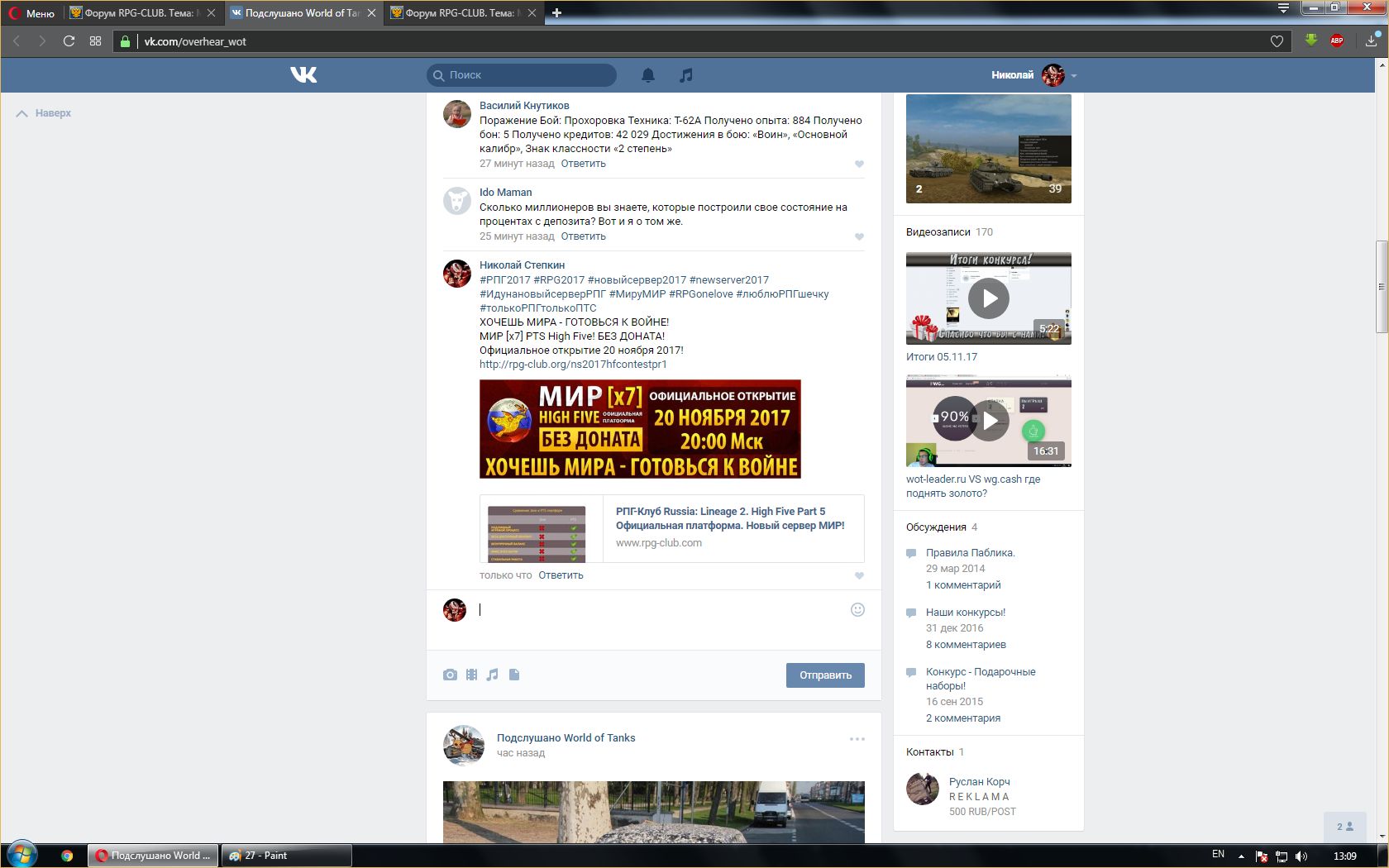Go back with browser back arrow
1389x868 pixels.
point(17,41)
